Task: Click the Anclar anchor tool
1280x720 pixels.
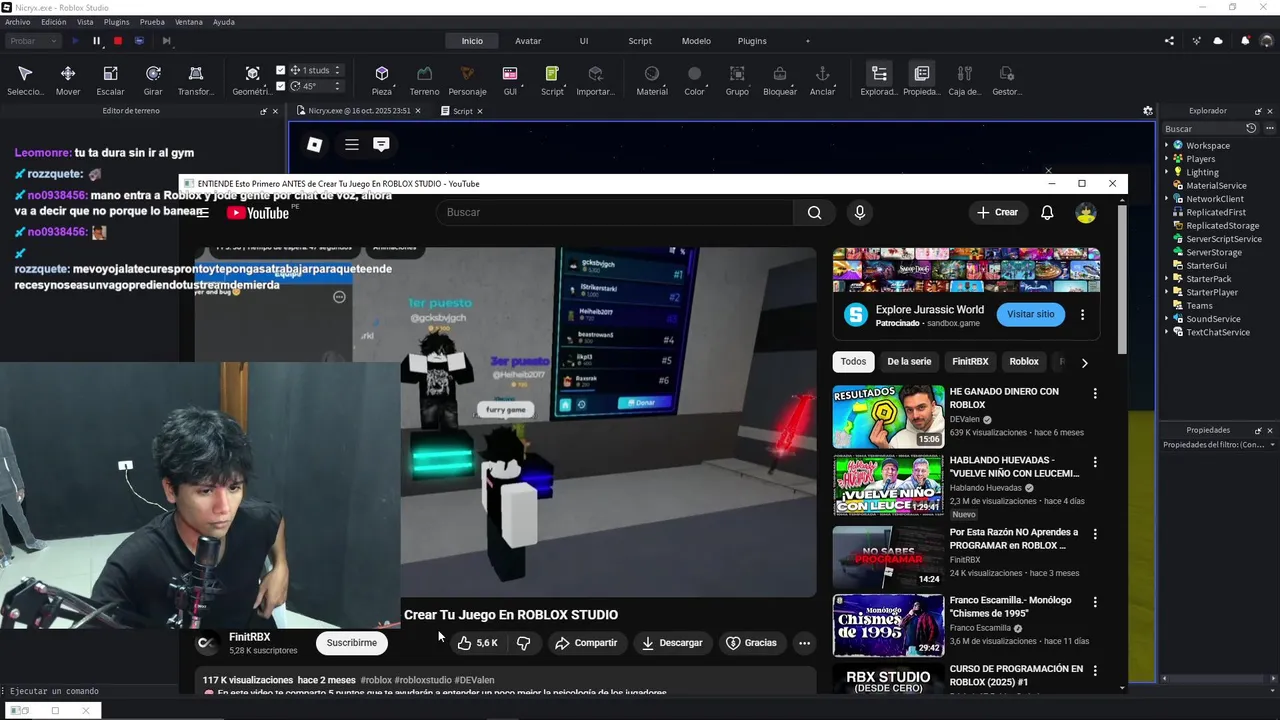Action: [x=822, y=80]
